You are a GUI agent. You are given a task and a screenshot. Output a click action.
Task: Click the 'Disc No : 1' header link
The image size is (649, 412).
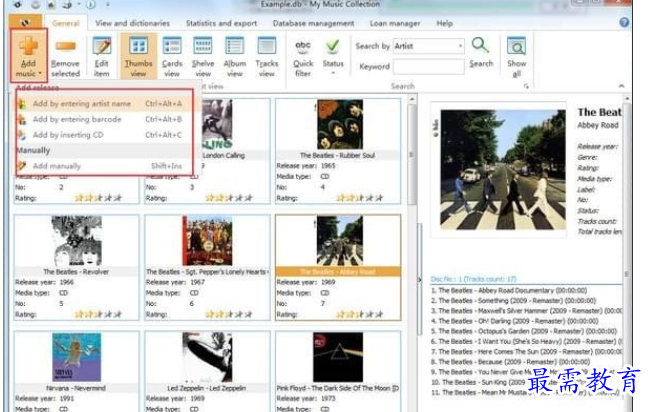click(x=474, y=279)
